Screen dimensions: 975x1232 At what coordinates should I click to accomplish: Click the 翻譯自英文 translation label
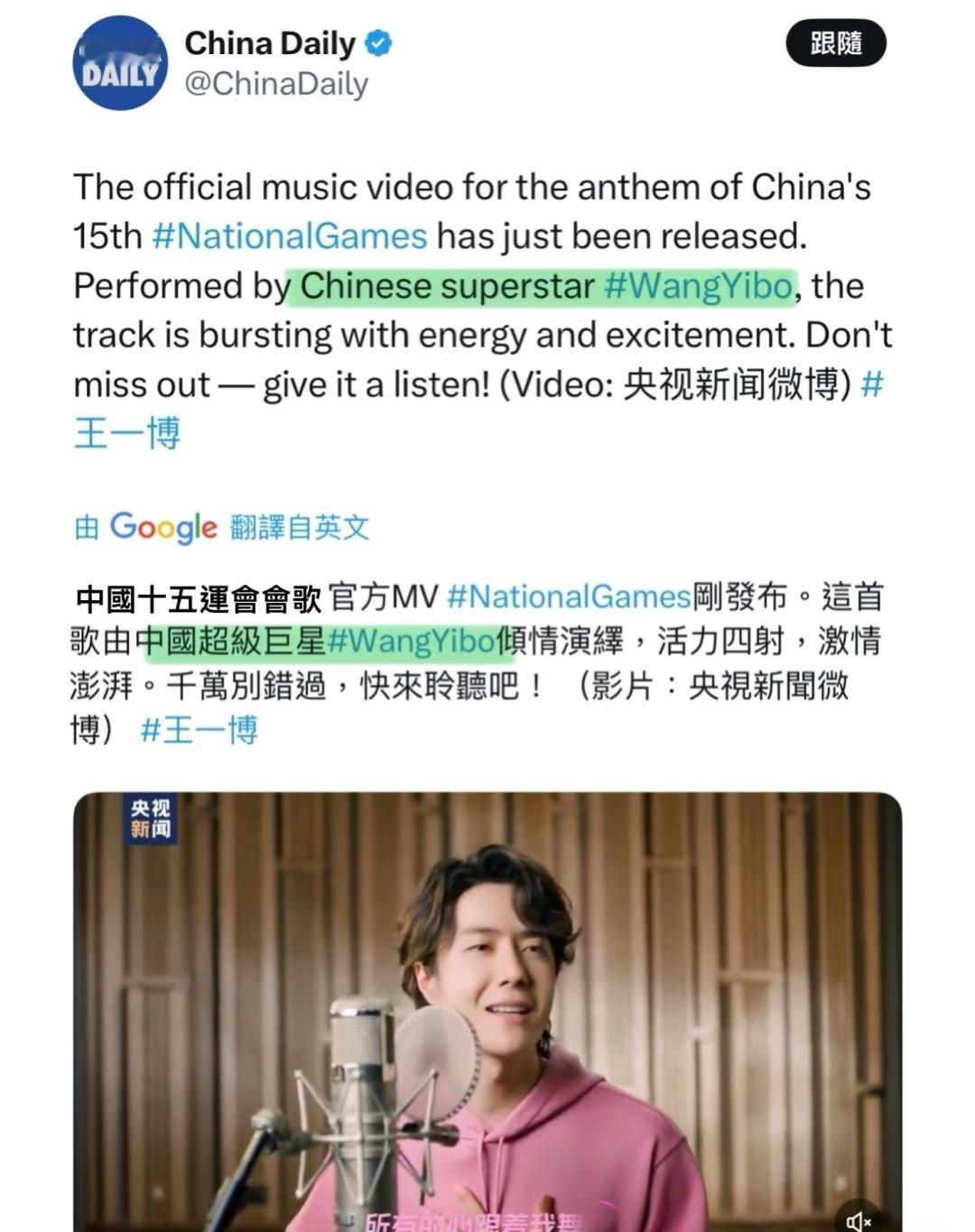(x=299, y=527)
